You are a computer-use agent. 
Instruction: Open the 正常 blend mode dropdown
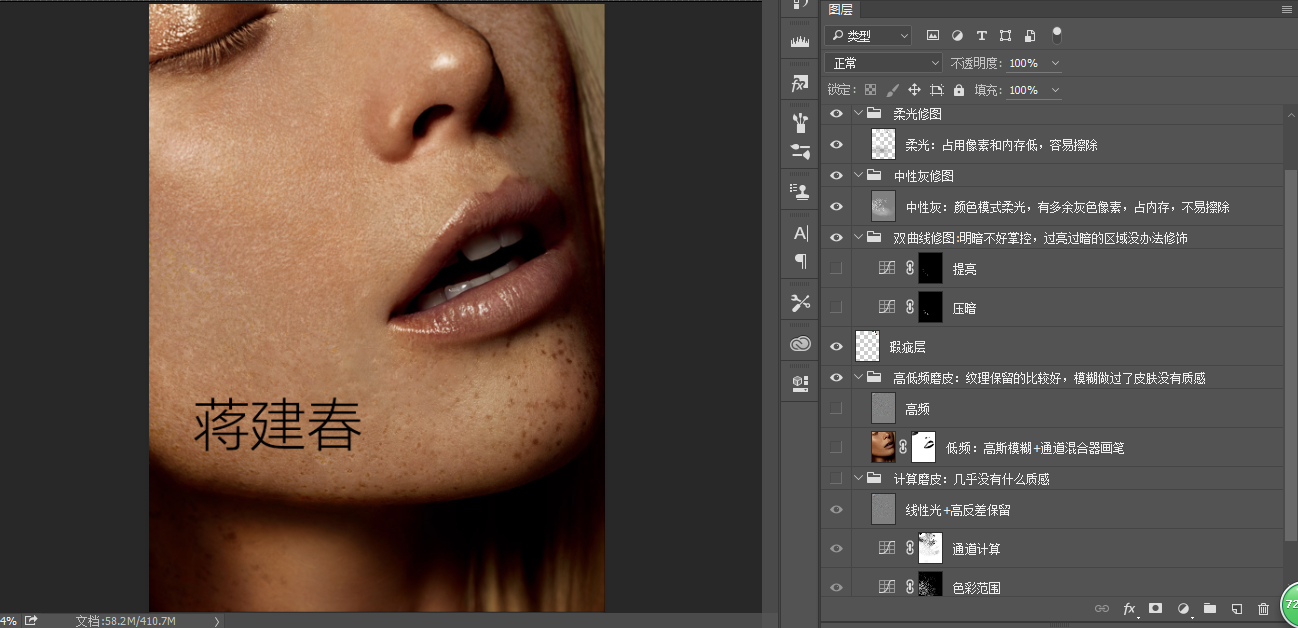[886, 63]
